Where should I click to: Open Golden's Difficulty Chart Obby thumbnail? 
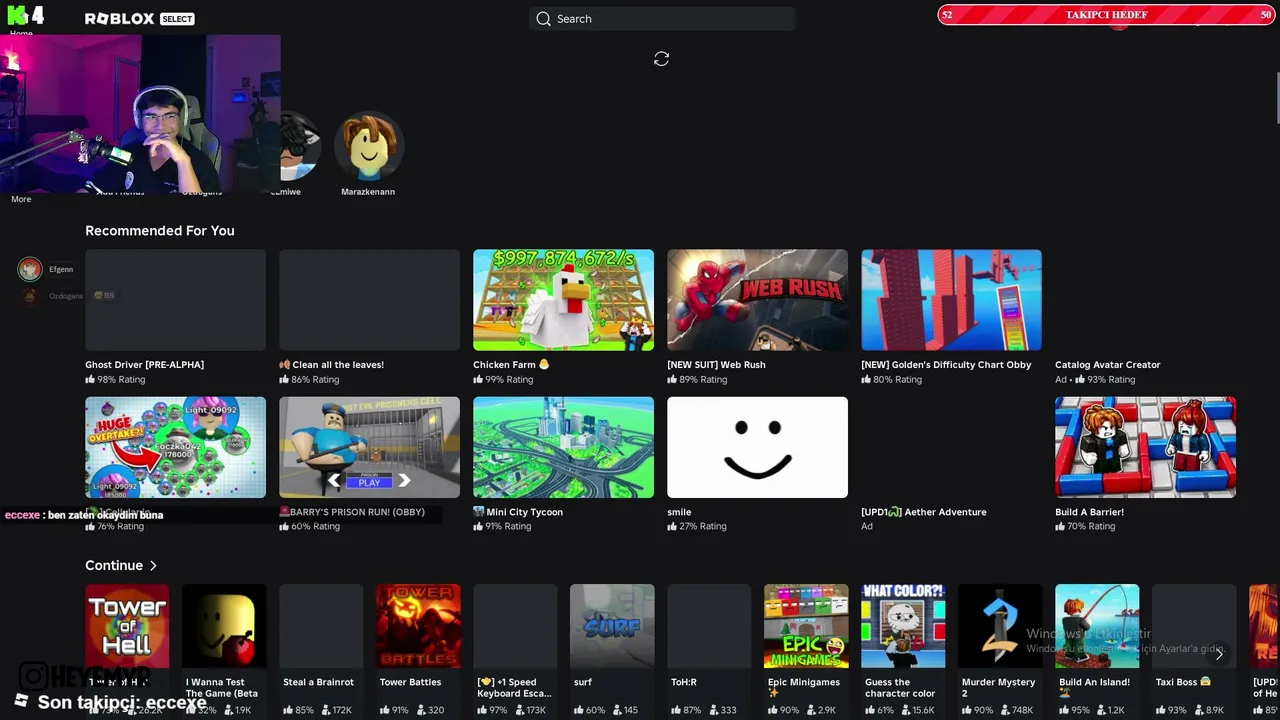coord(951,300)
